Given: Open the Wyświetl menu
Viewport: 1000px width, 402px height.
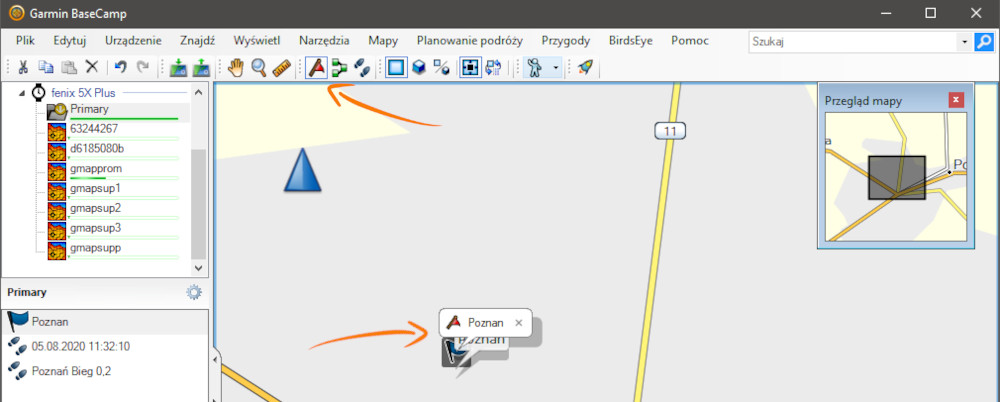Looking at the screenshot, I should [x=257, y=41].
